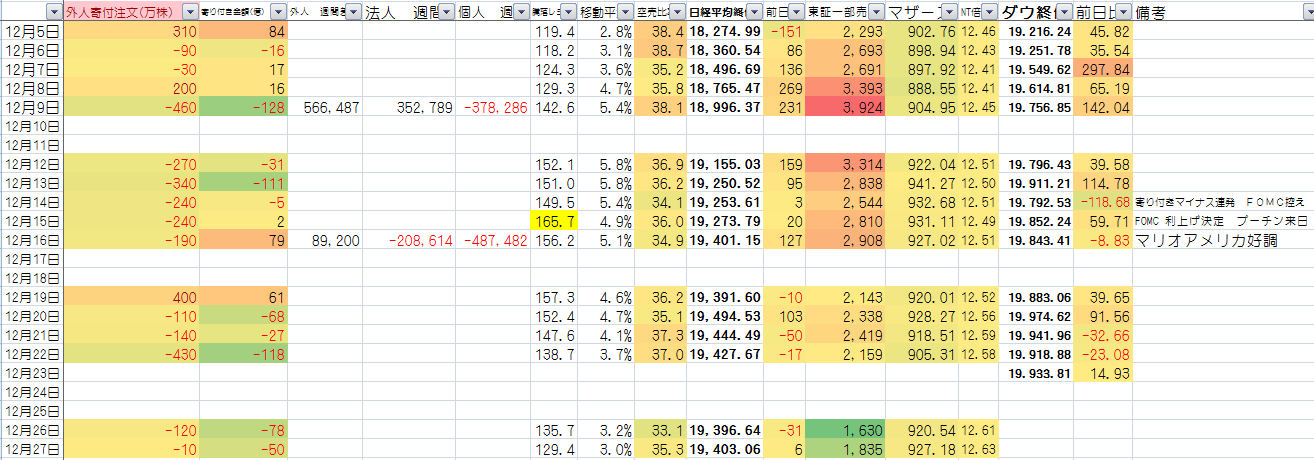Open the ダウ終値 column filter dropdown
The image size is (1314, 460).
(1064, 13)
